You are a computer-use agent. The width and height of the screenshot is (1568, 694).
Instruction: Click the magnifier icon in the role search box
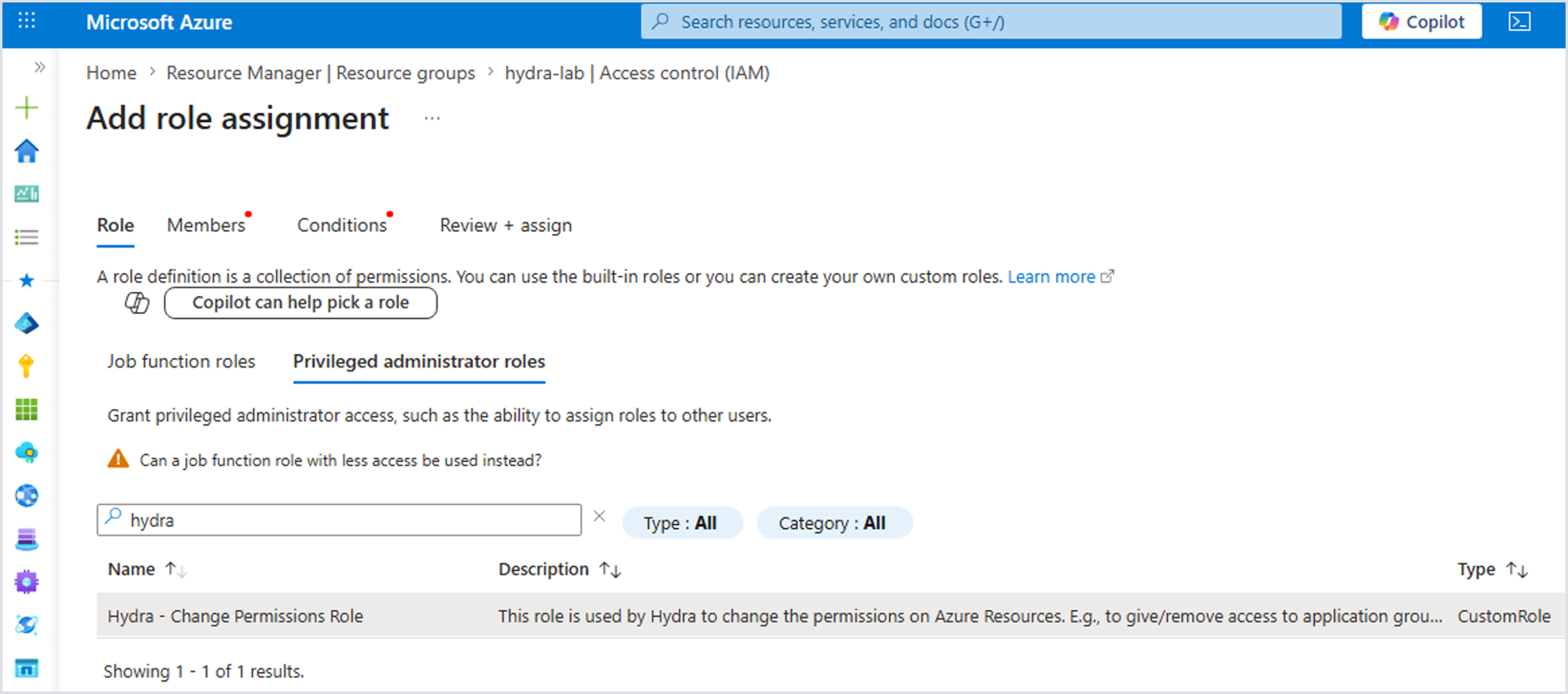[113, 516]
